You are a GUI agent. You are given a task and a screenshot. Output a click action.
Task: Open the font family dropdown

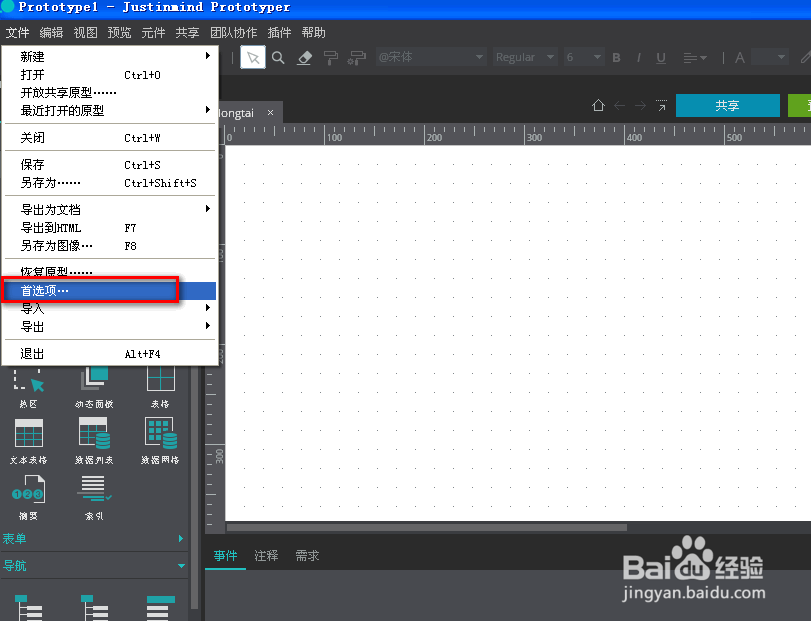[x=431, y=57]
